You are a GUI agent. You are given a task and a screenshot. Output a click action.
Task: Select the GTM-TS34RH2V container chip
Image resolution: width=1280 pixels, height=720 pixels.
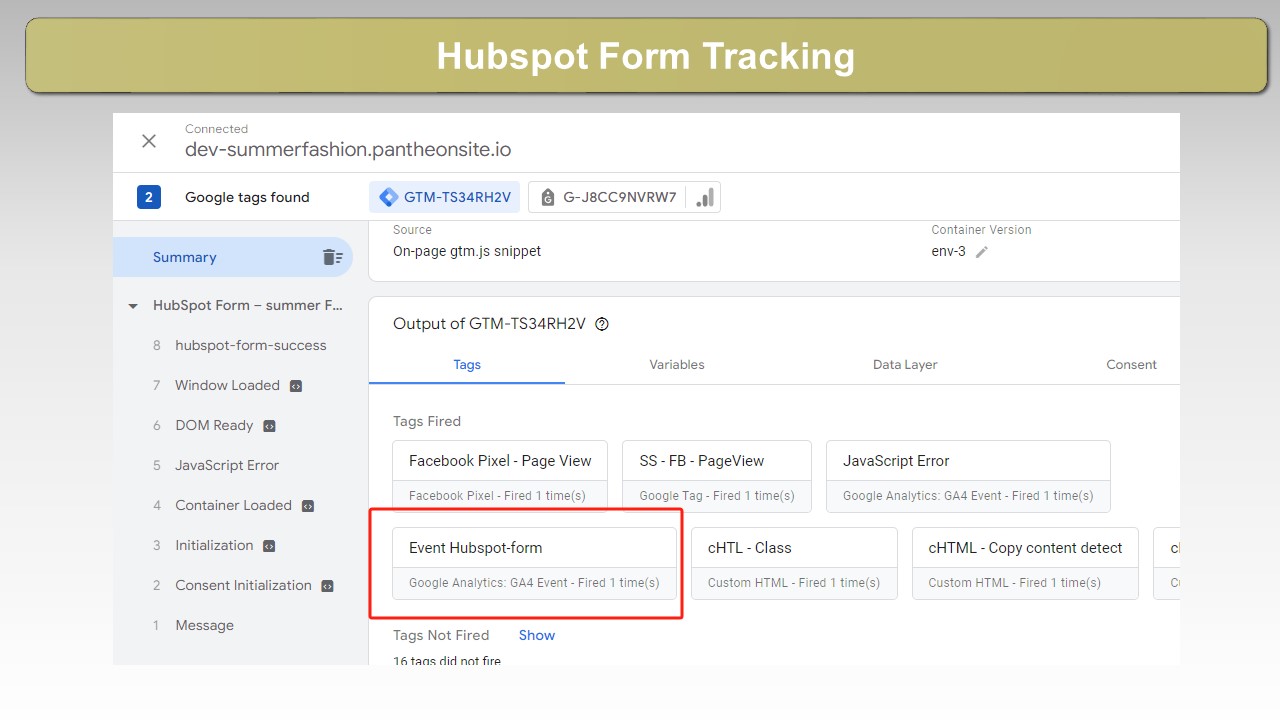coord(445,197)
